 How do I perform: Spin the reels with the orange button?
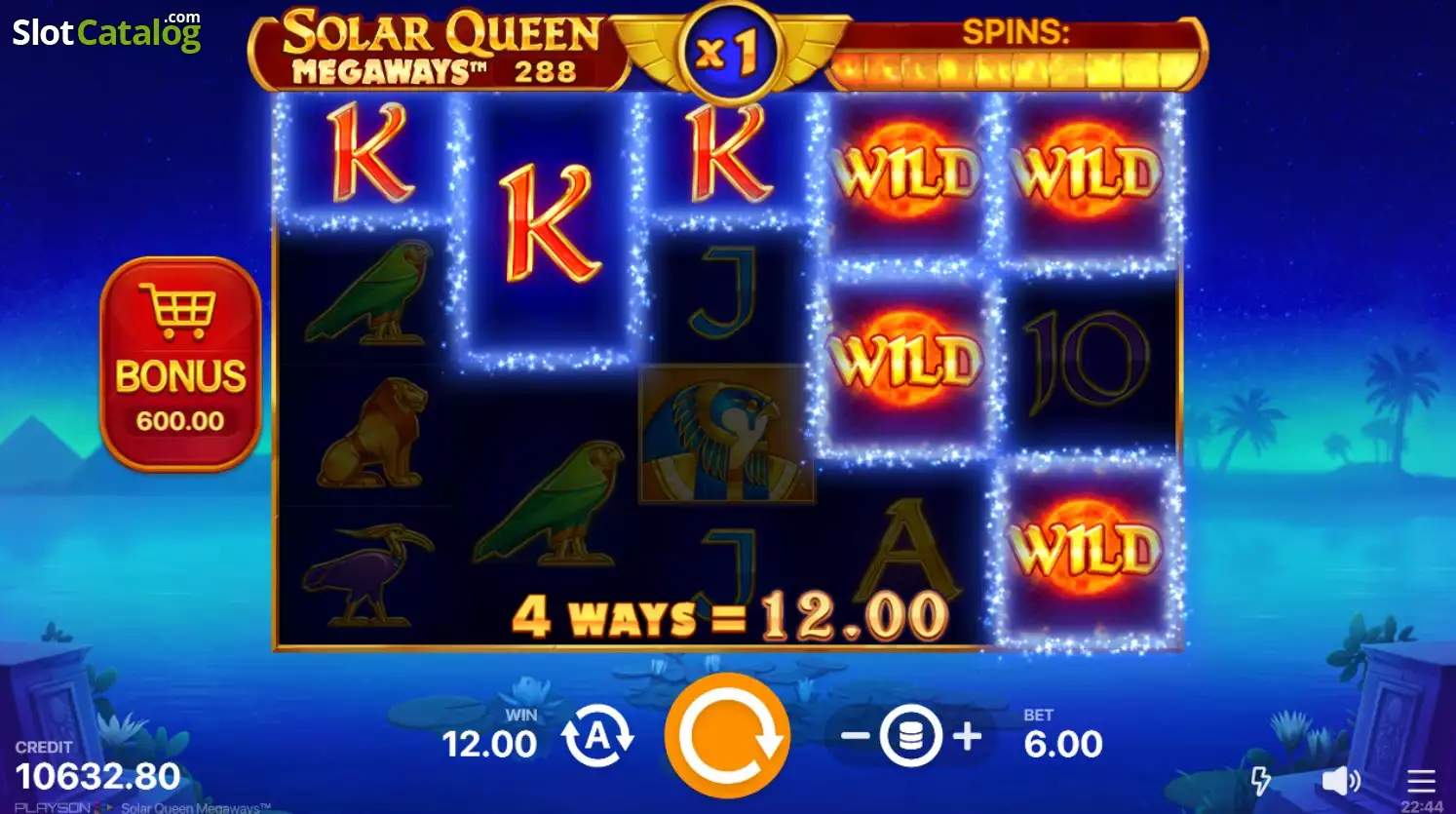[x=728, y=736]
